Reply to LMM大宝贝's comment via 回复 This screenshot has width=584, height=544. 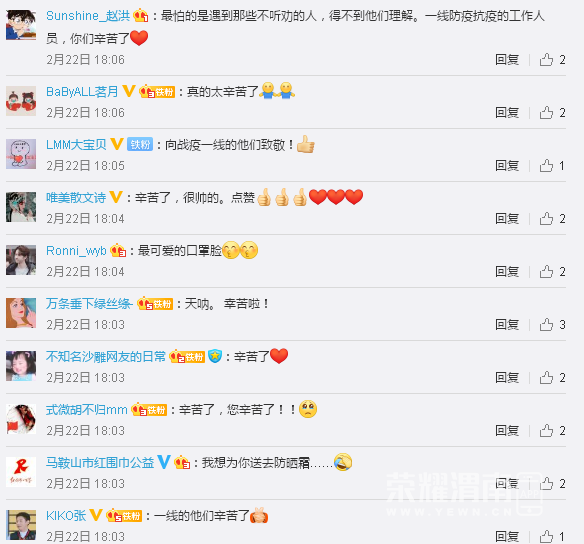(x=507, y=165)
